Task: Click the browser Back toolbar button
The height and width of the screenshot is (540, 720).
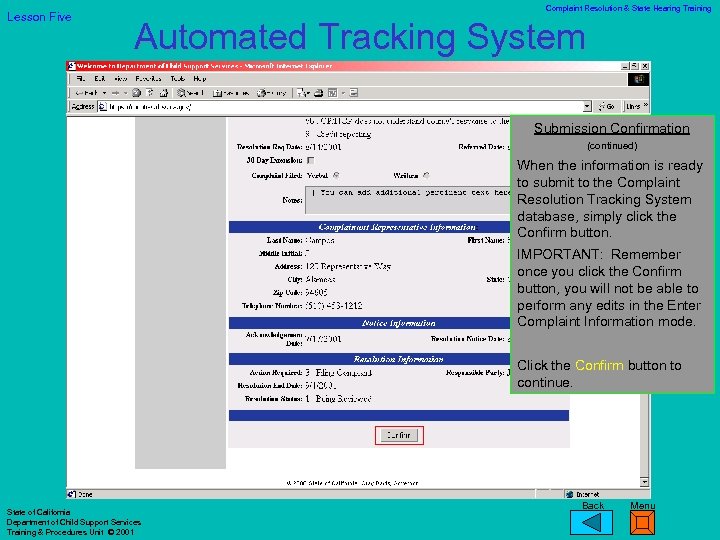Action: 86,93
